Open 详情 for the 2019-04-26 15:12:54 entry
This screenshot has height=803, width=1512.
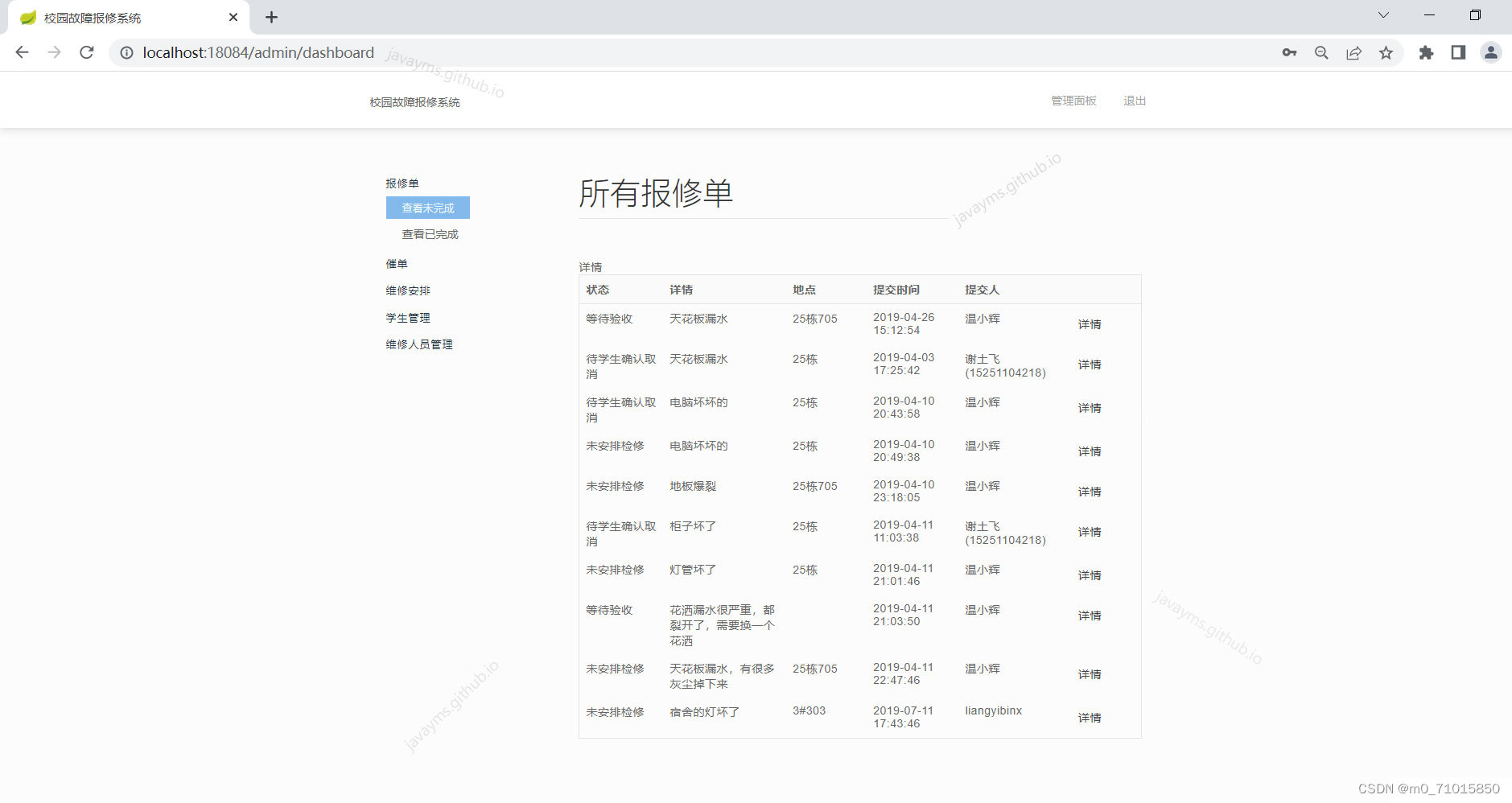point(1090,324)
